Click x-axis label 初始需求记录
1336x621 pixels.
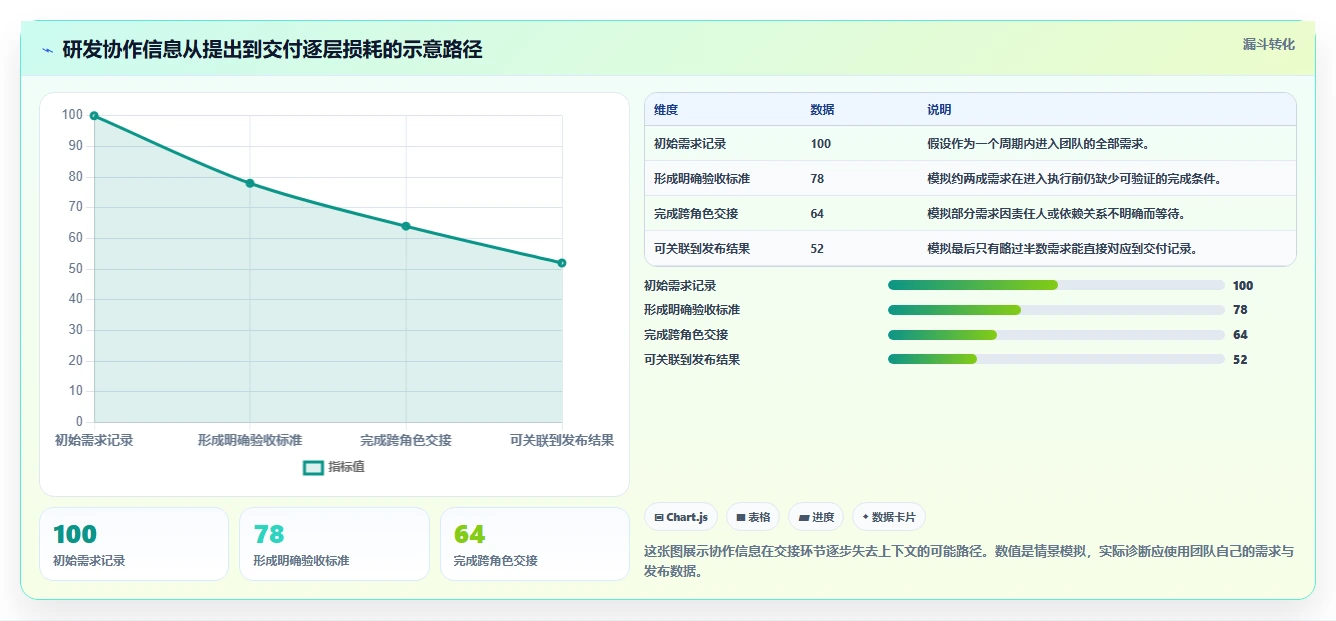pyautogui.click(x=94, y=440)
